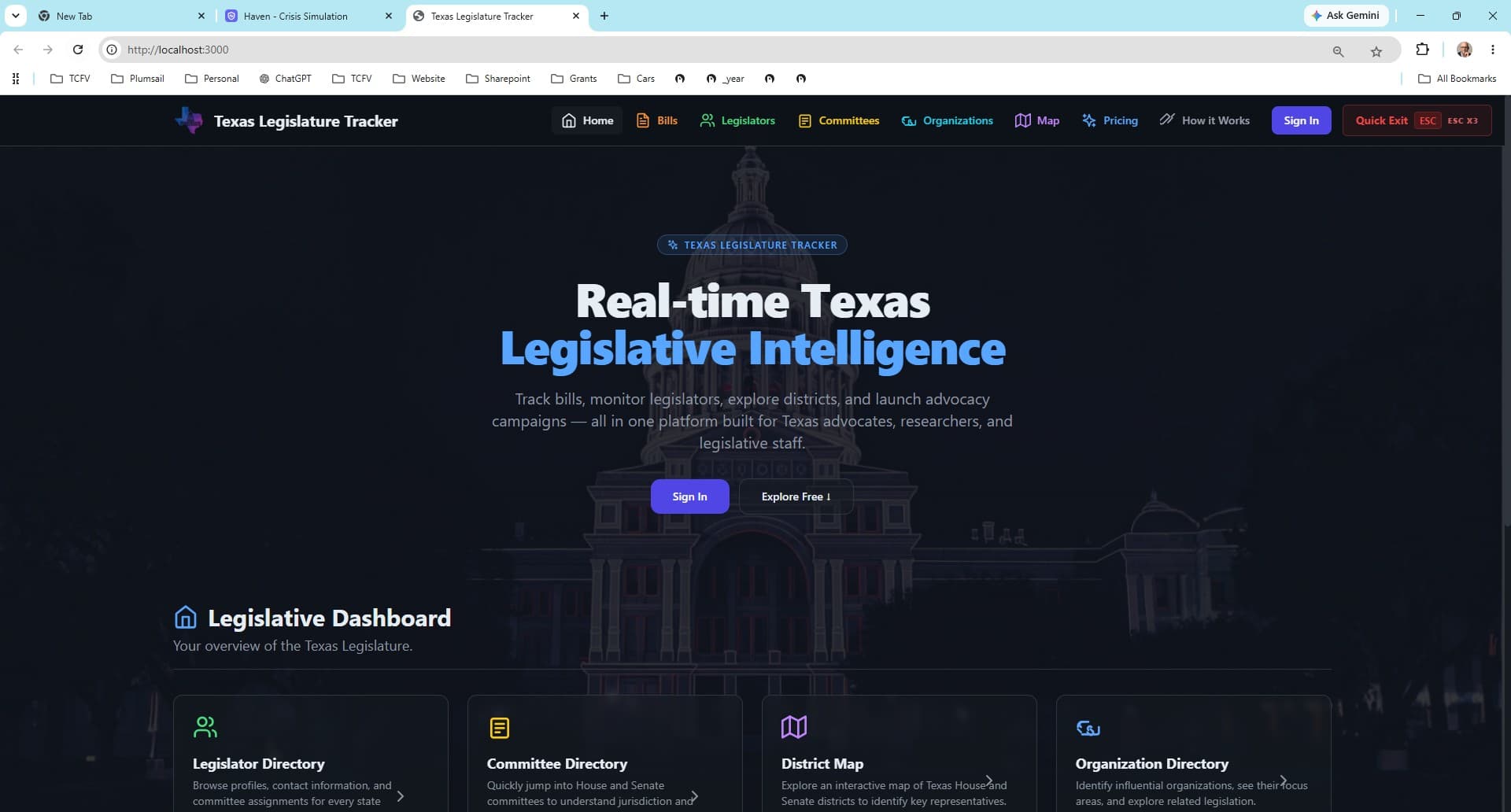
Task: Open the Organization Directory card title
Action: click(1152, 763)
